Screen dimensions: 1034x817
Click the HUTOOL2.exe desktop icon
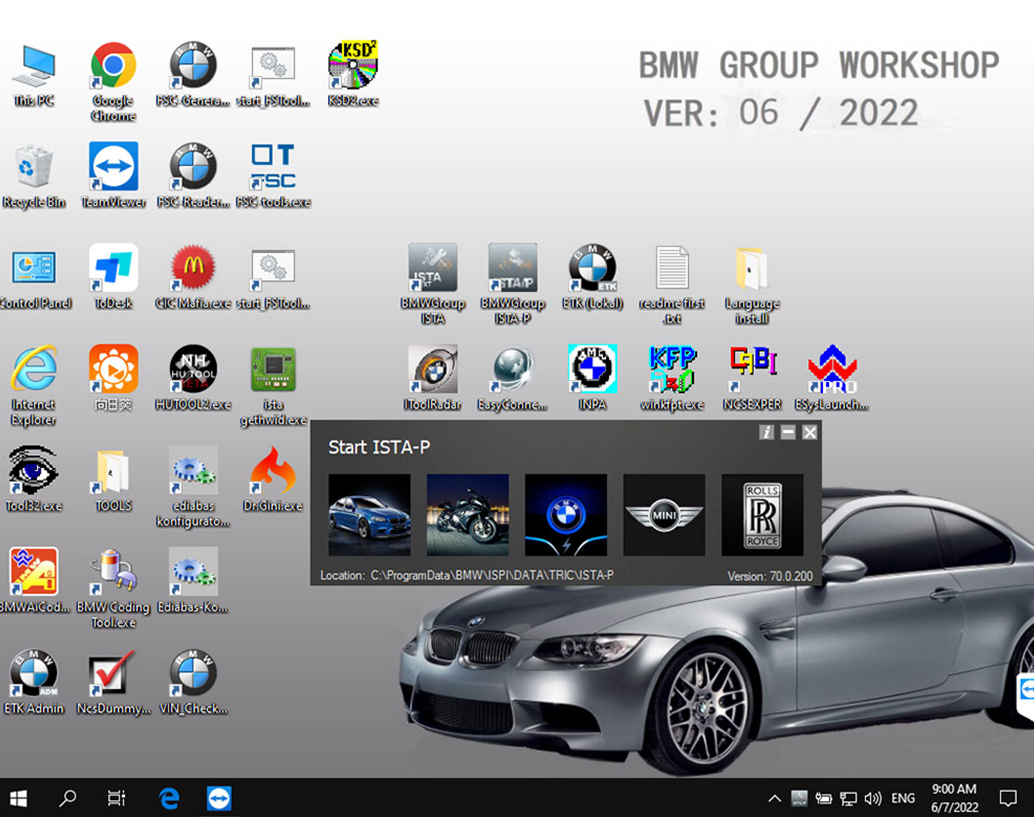[193, 378]
